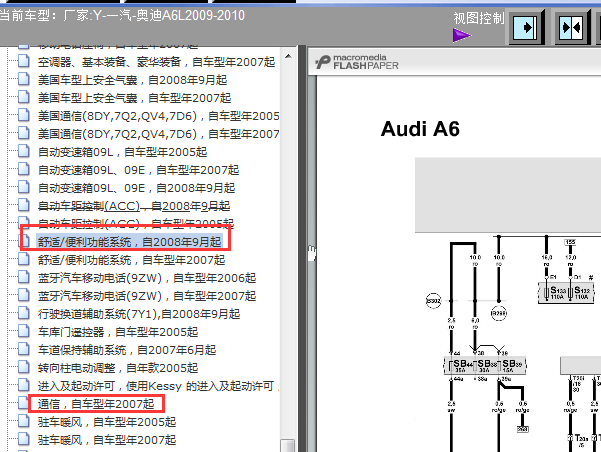
Task: Open 转向柱电动调整，自年款2005起
Action: 118,368
